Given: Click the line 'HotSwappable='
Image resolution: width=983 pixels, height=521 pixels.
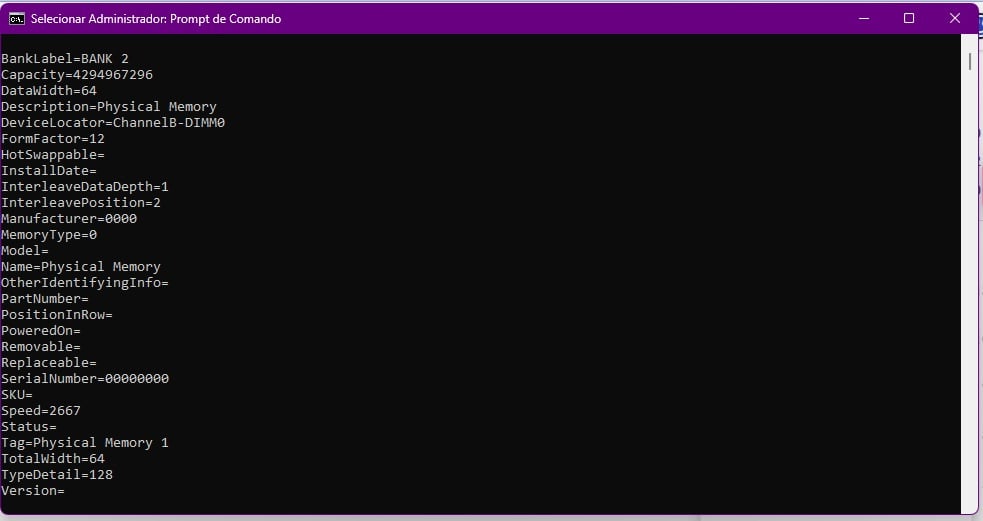Looking at the screenshot, I should click(x=53, y=155).
